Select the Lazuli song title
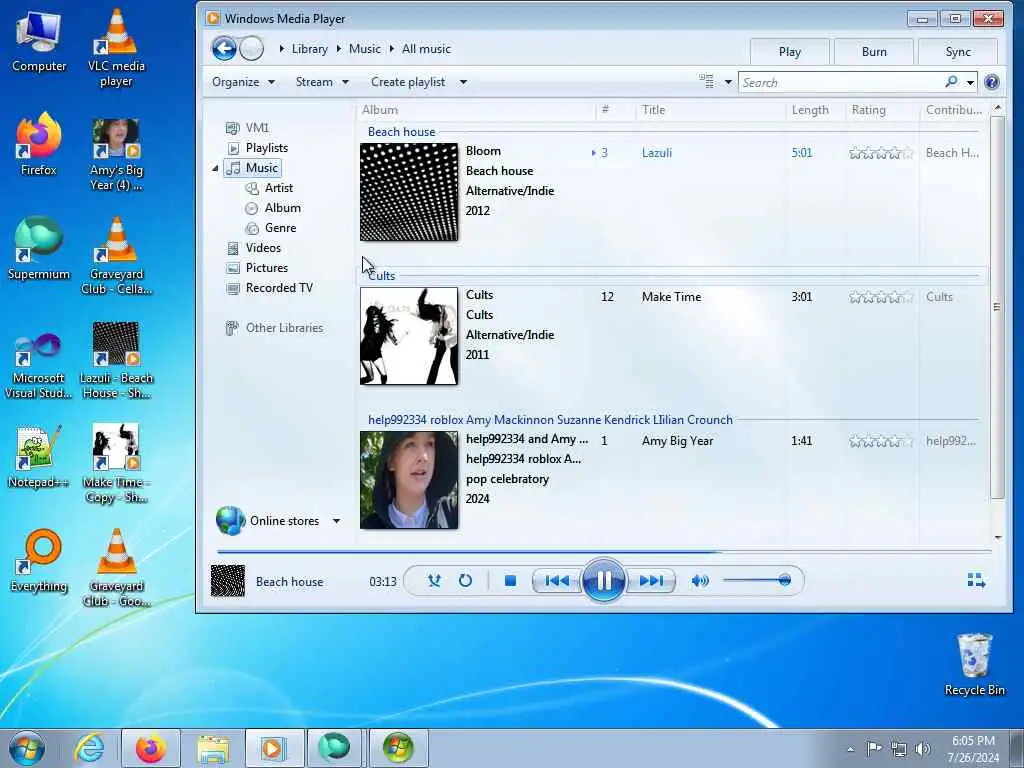1024x768 pixels. (x=656, y=153)
